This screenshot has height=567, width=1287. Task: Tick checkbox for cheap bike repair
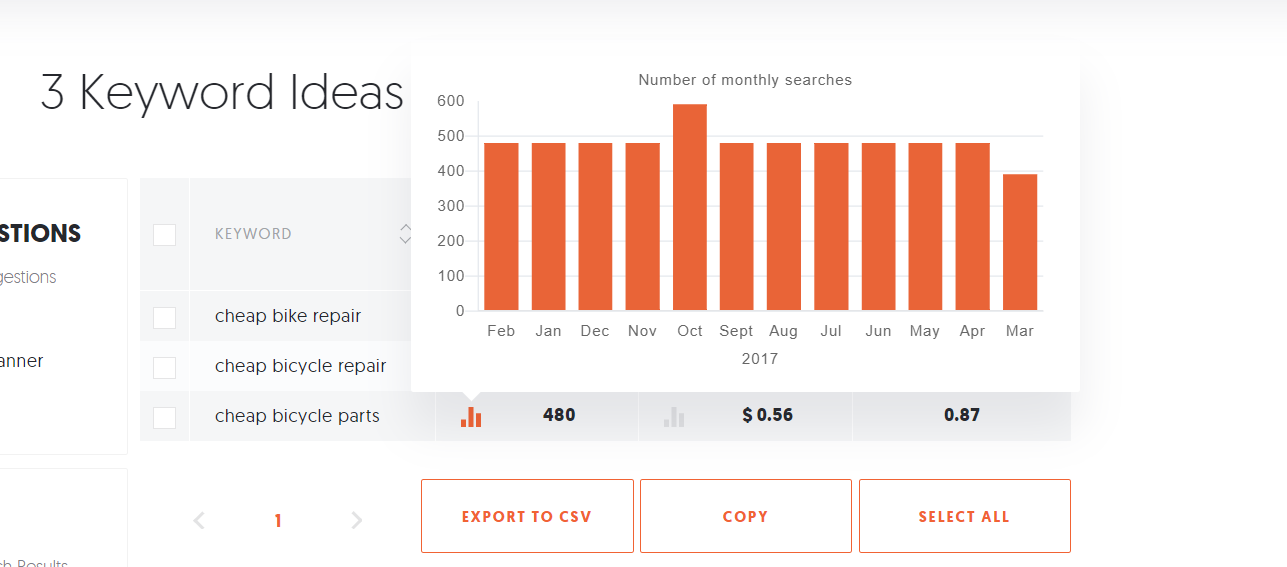164,317
